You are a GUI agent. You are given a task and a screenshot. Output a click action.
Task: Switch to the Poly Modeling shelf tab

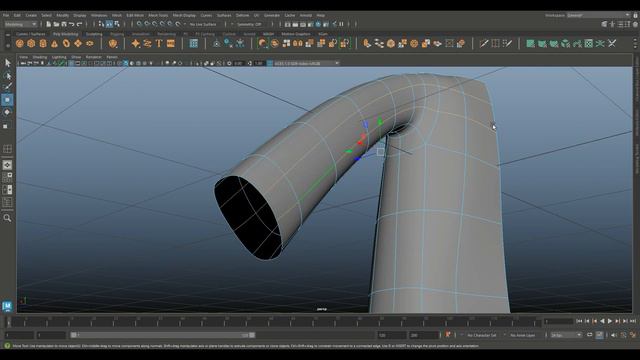point(65,34)
